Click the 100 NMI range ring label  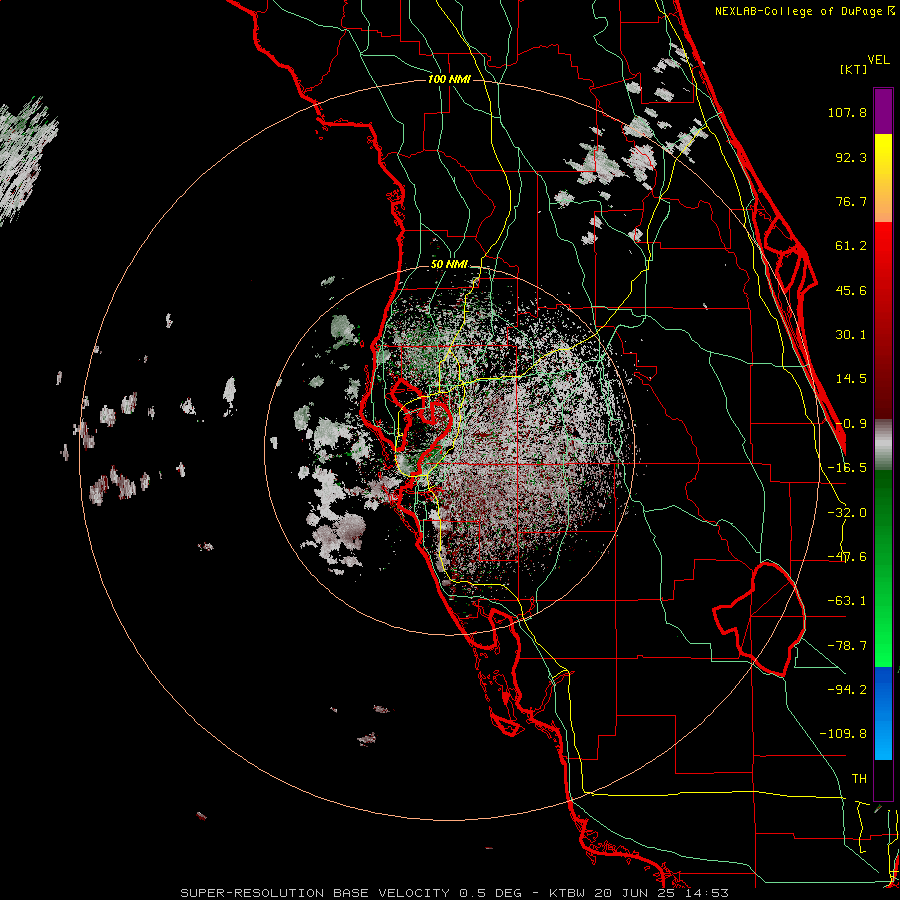tap(449, 79)
